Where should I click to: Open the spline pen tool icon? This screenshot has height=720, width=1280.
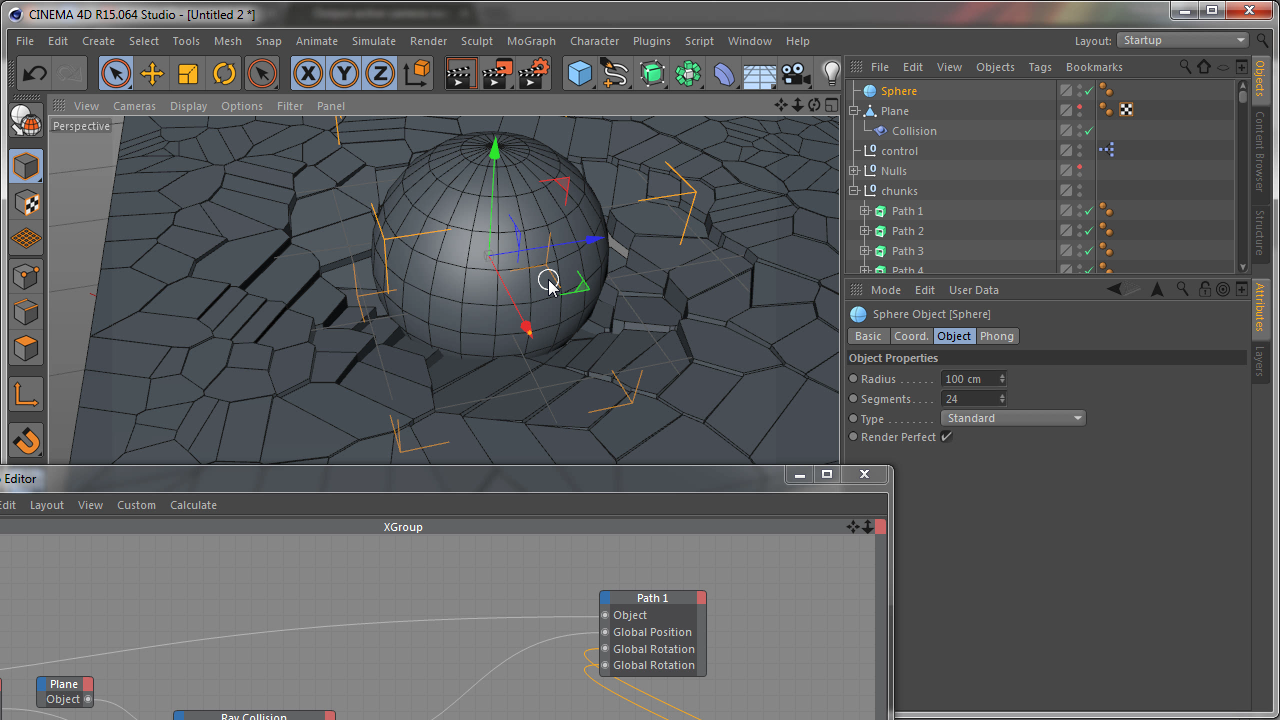coord(615,73)
